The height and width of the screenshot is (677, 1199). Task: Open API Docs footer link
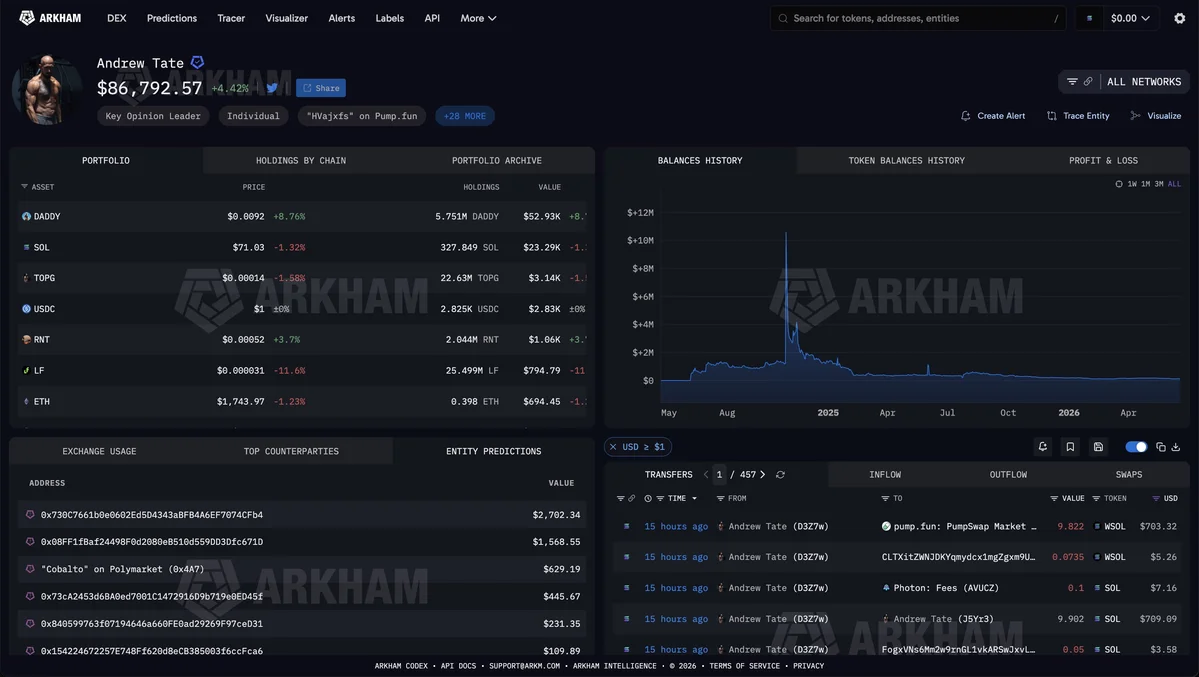point(458,666)
